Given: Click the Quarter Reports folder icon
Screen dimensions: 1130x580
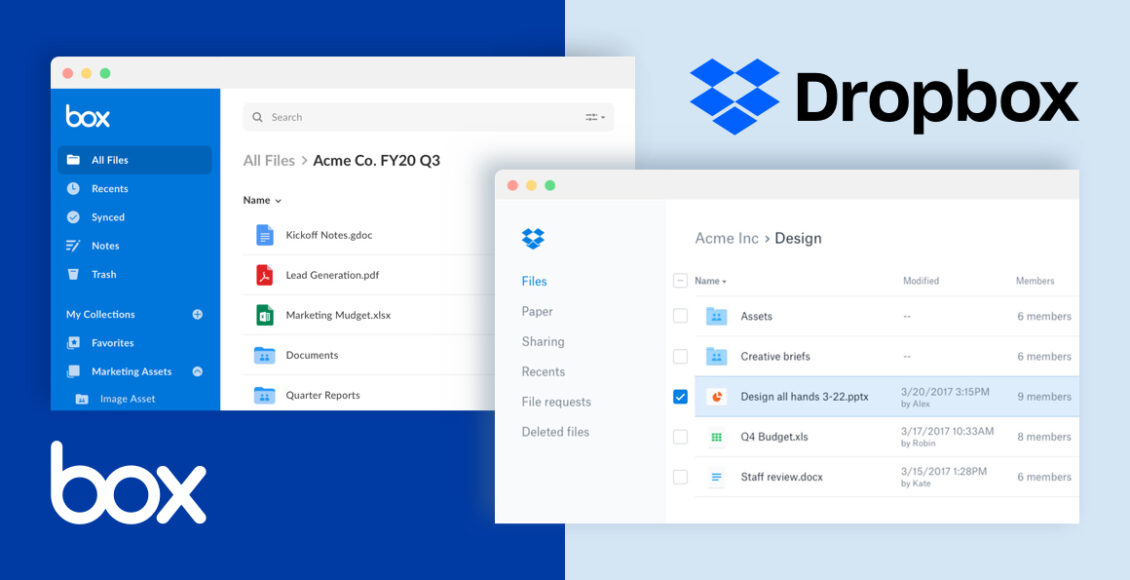Looking at the screenshot, I should click(x=264, y=395).
